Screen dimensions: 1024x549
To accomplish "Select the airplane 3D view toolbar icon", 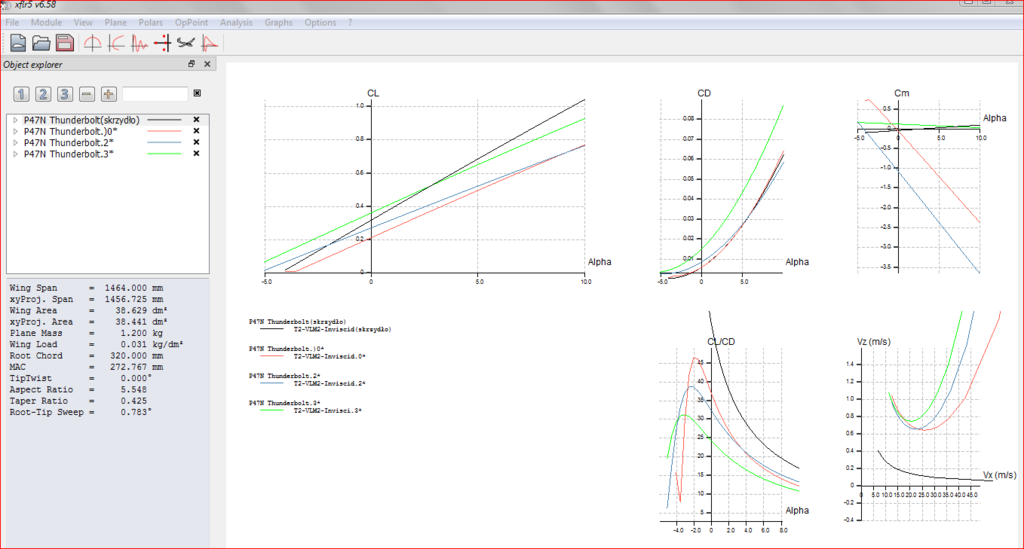I will click(x=185, y=42).
